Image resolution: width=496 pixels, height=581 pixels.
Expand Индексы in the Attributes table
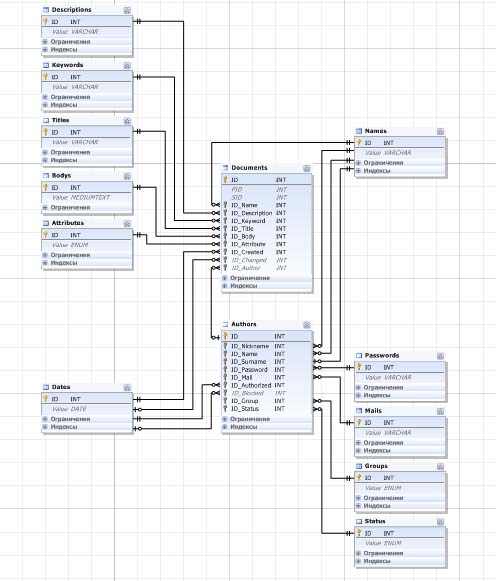tap(45, 263)
